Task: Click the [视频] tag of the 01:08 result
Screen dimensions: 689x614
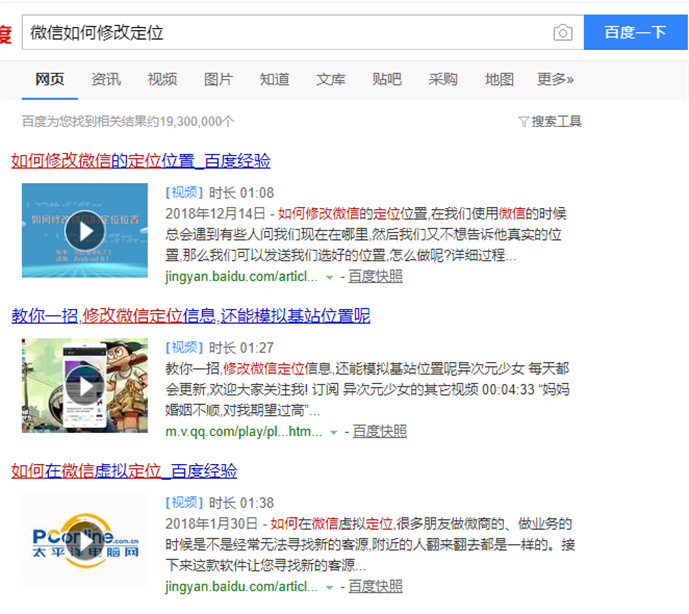Action: tap(184, 193)
